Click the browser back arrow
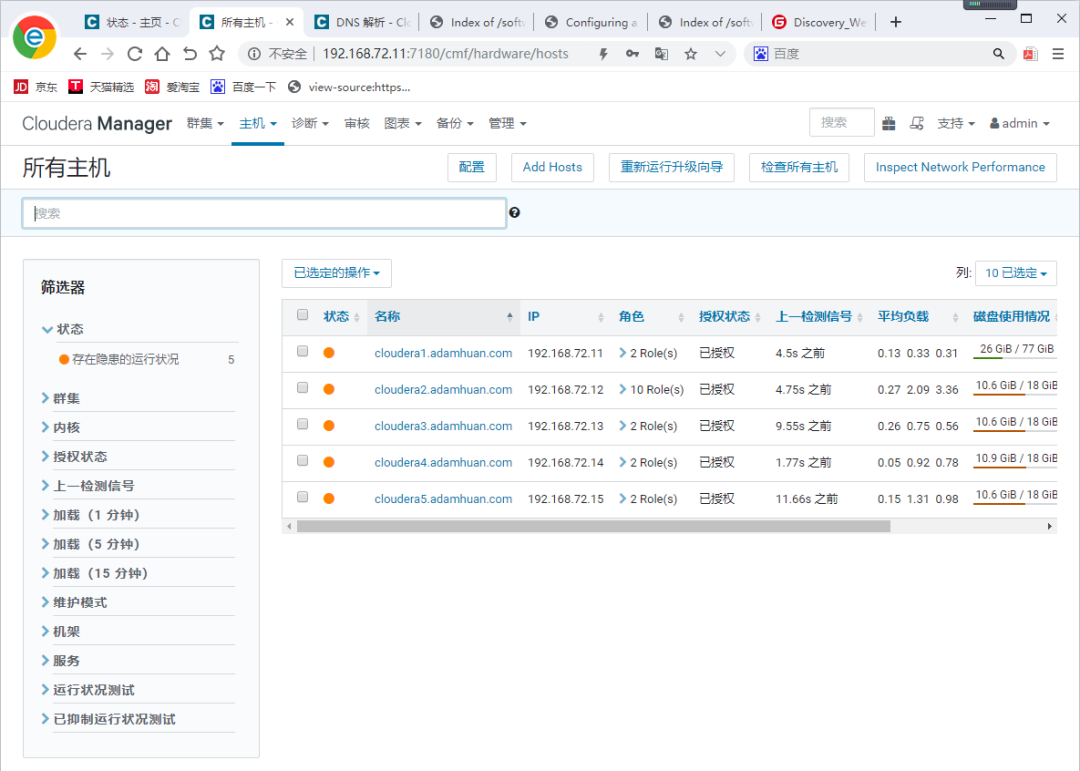Image resolution: width=1080 pixels, height=771 pixels. click(80, 54)
